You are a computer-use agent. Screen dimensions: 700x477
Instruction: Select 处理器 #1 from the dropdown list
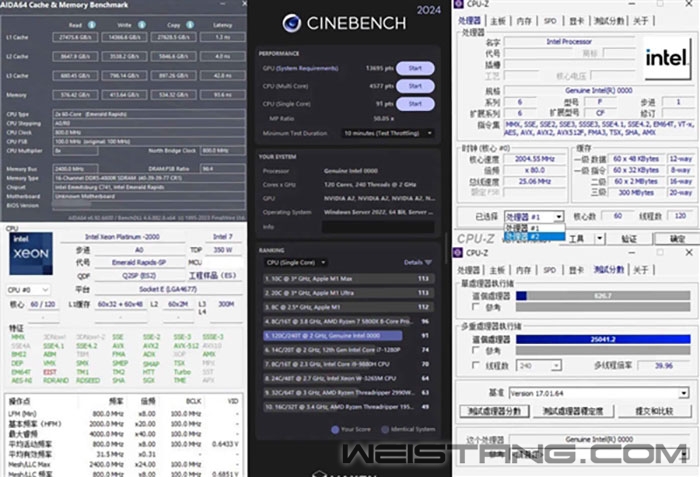(x=534, y=228)
